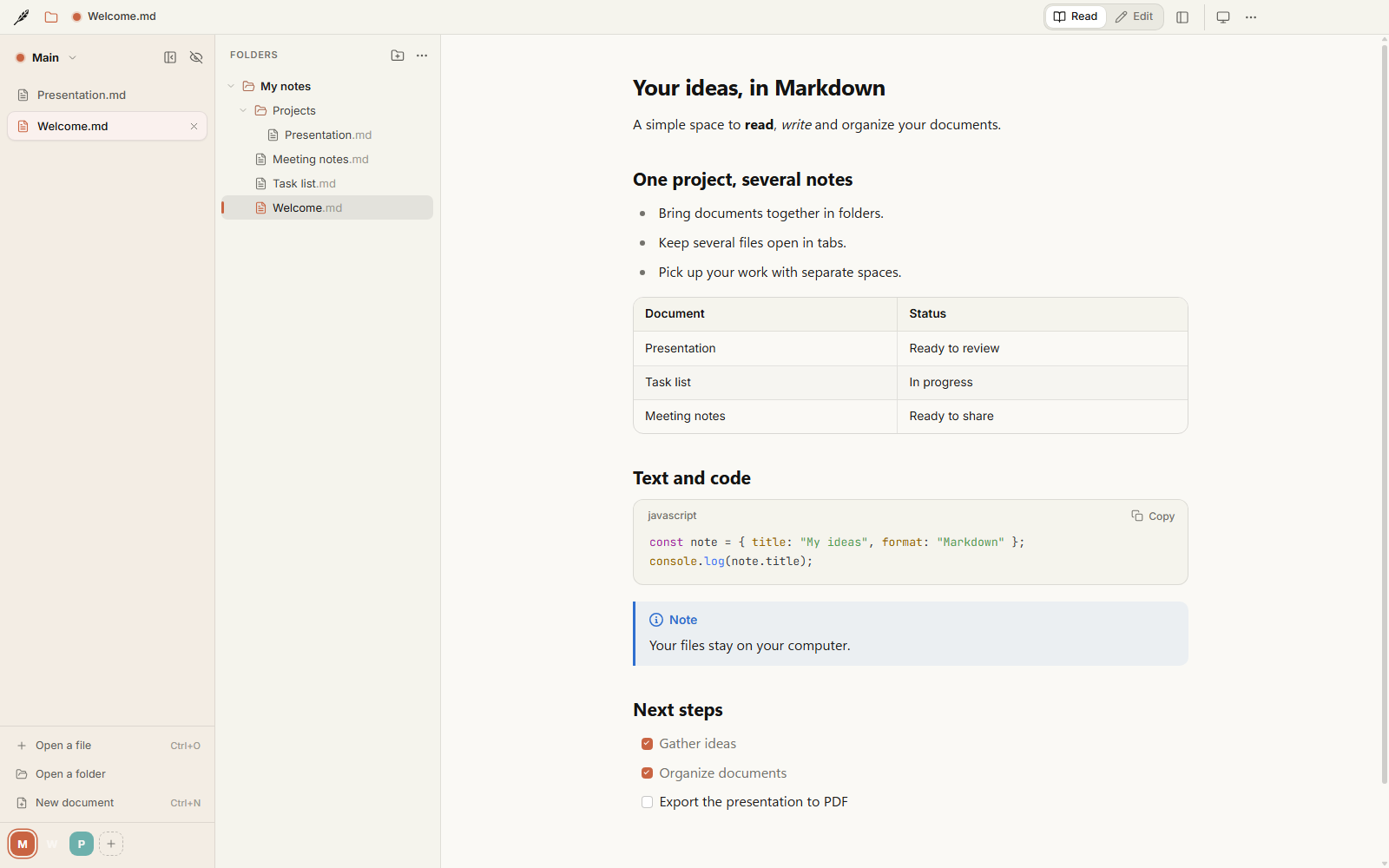Click Open a folder

click(x=108, y=774)
